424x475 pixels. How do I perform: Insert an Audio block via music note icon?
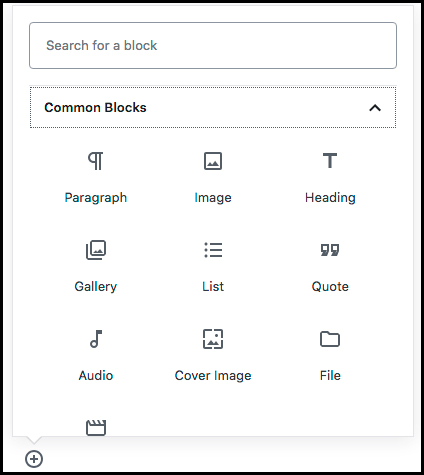pos(96,339)
